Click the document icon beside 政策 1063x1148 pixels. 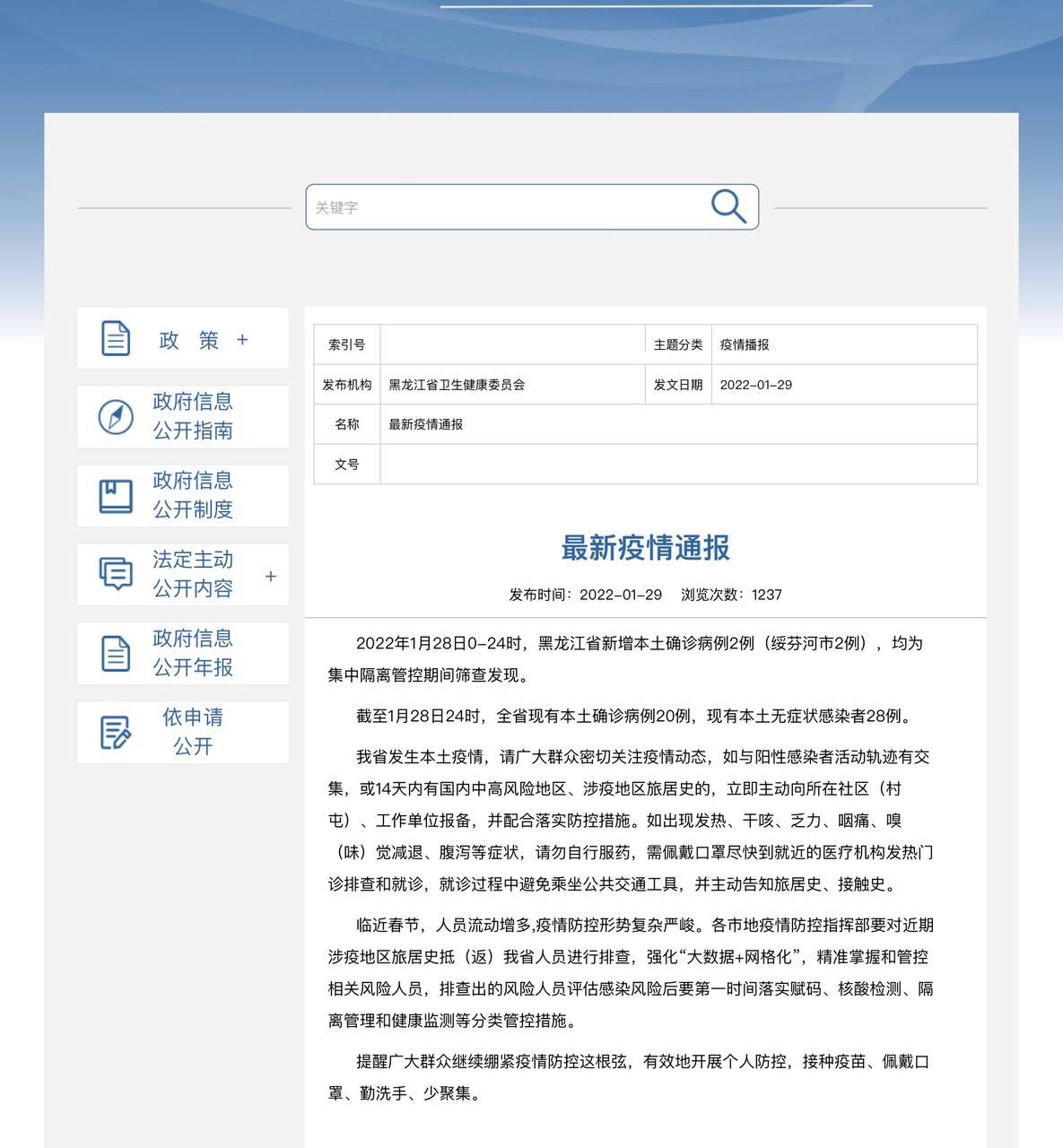[x=116, y=338]
